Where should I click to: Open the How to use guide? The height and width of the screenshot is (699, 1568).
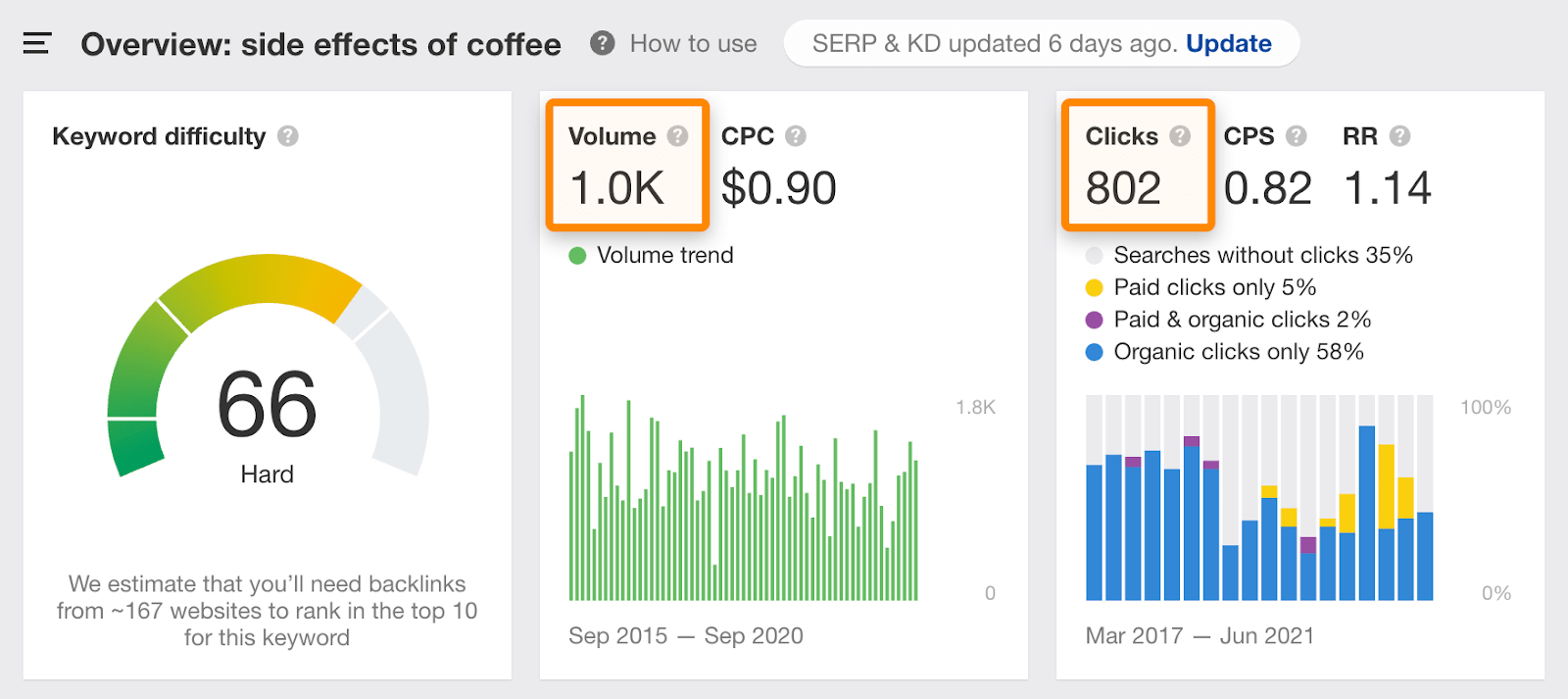[x=693, y=44]
